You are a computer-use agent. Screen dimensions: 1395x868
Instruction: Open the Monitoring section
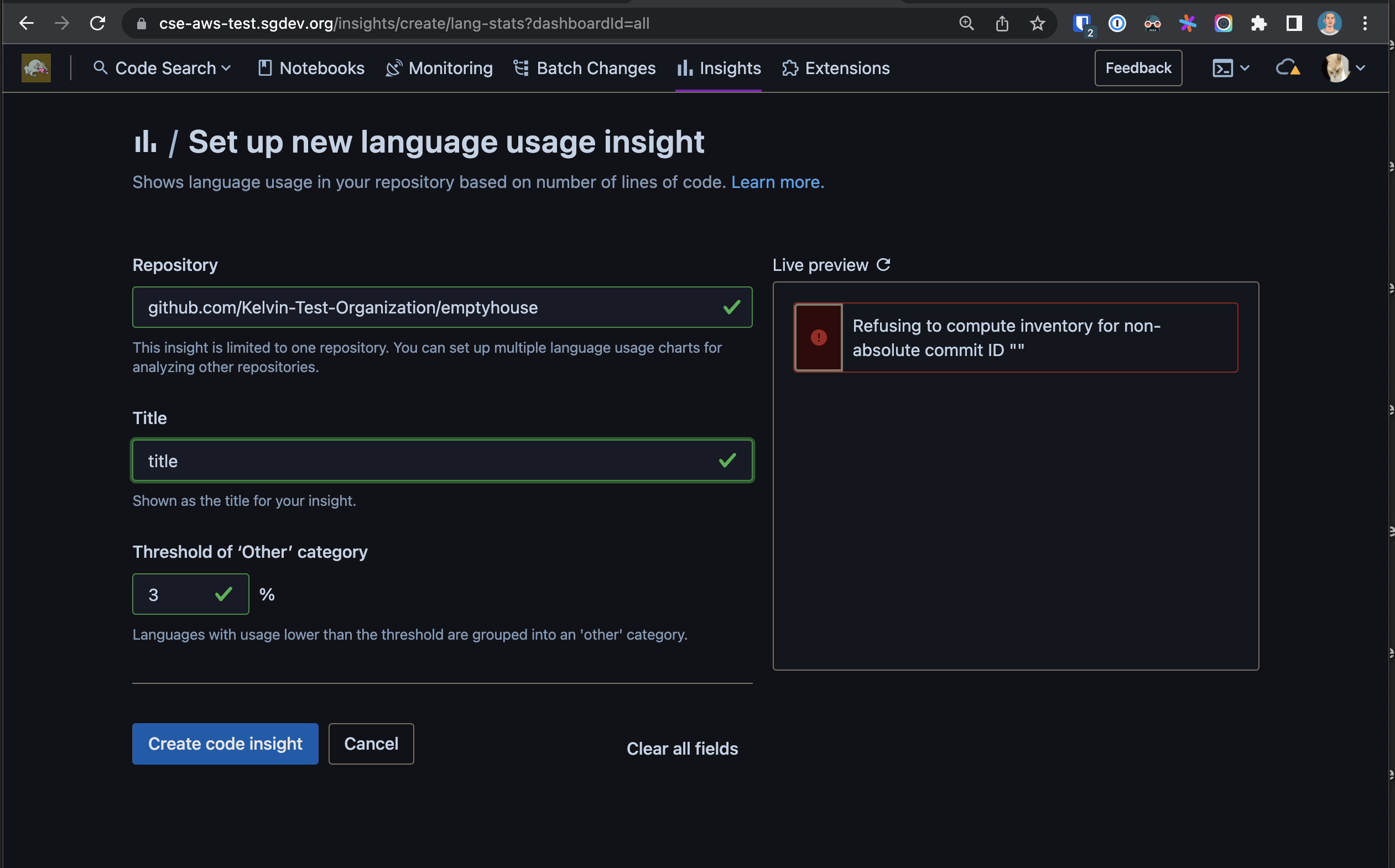(439, 69)
